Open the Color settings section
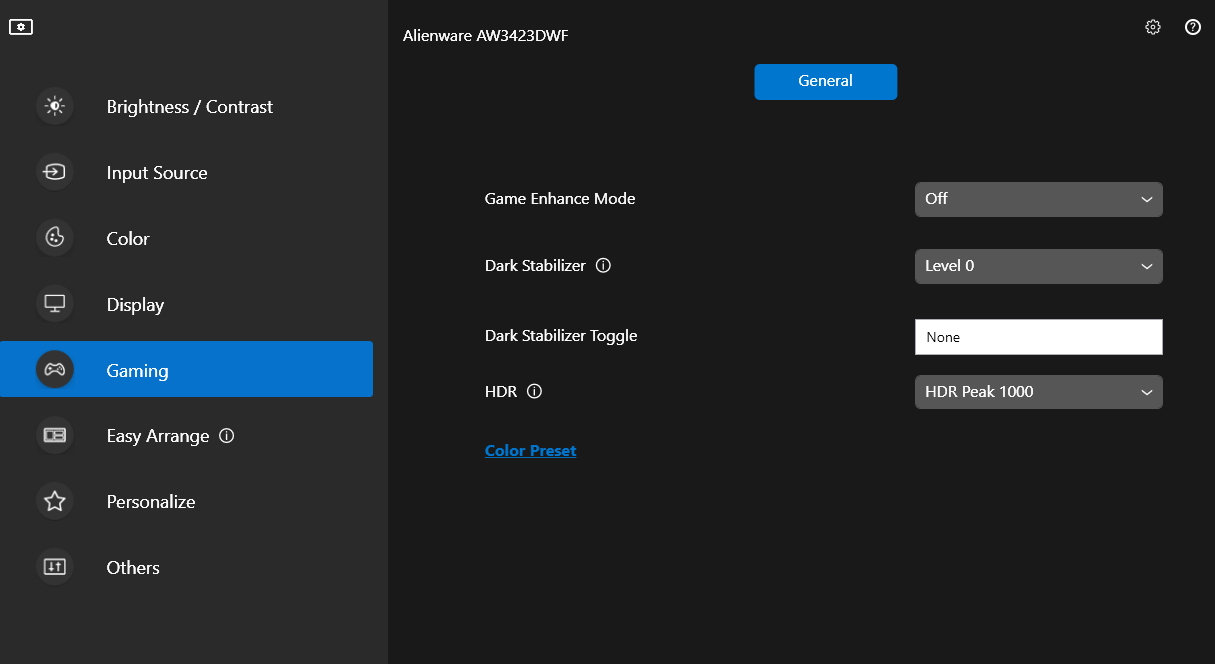 click(x=186, y=238)
